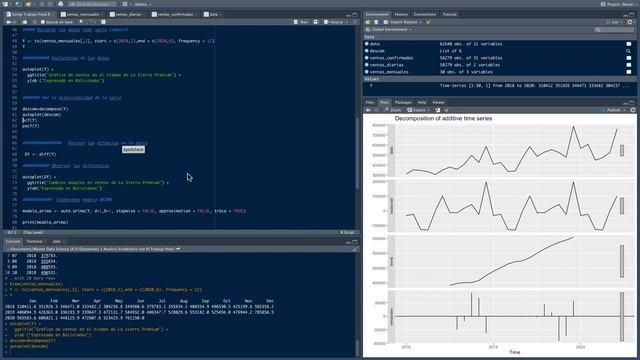Expand the ventas_diarias object
640x360 pixels.
367,64
